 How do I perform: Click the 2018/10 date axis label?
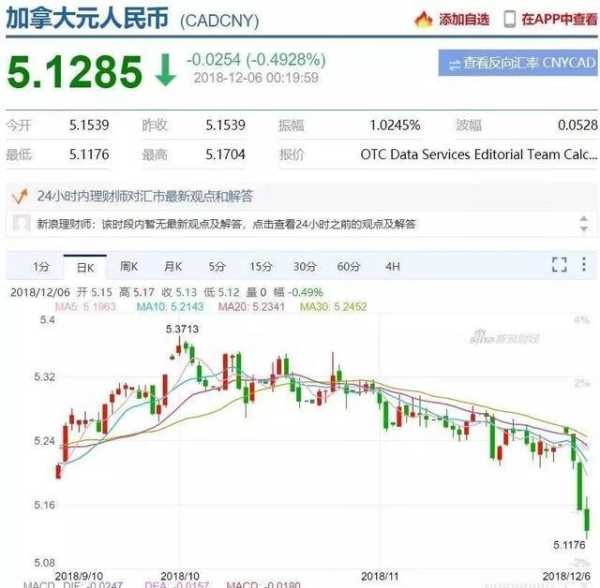[180, 576]
